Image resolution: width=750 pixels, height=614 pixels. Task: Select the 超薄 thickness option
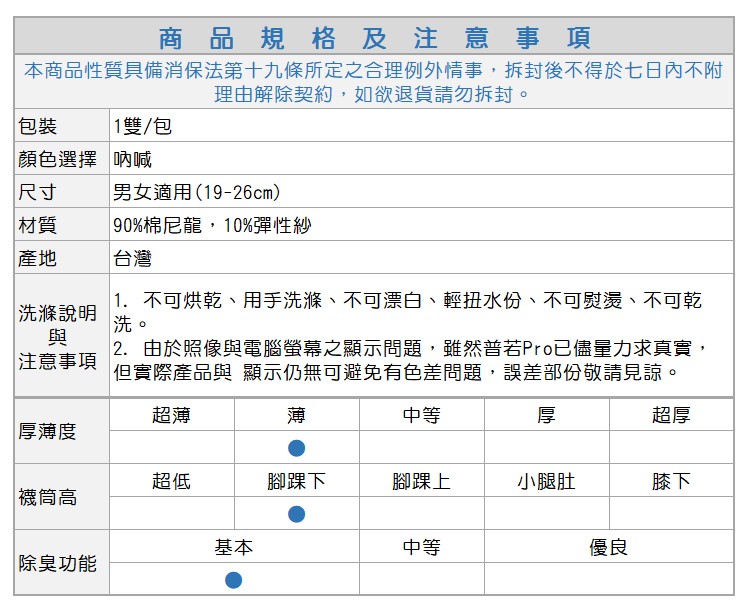(x=171, y=415)
